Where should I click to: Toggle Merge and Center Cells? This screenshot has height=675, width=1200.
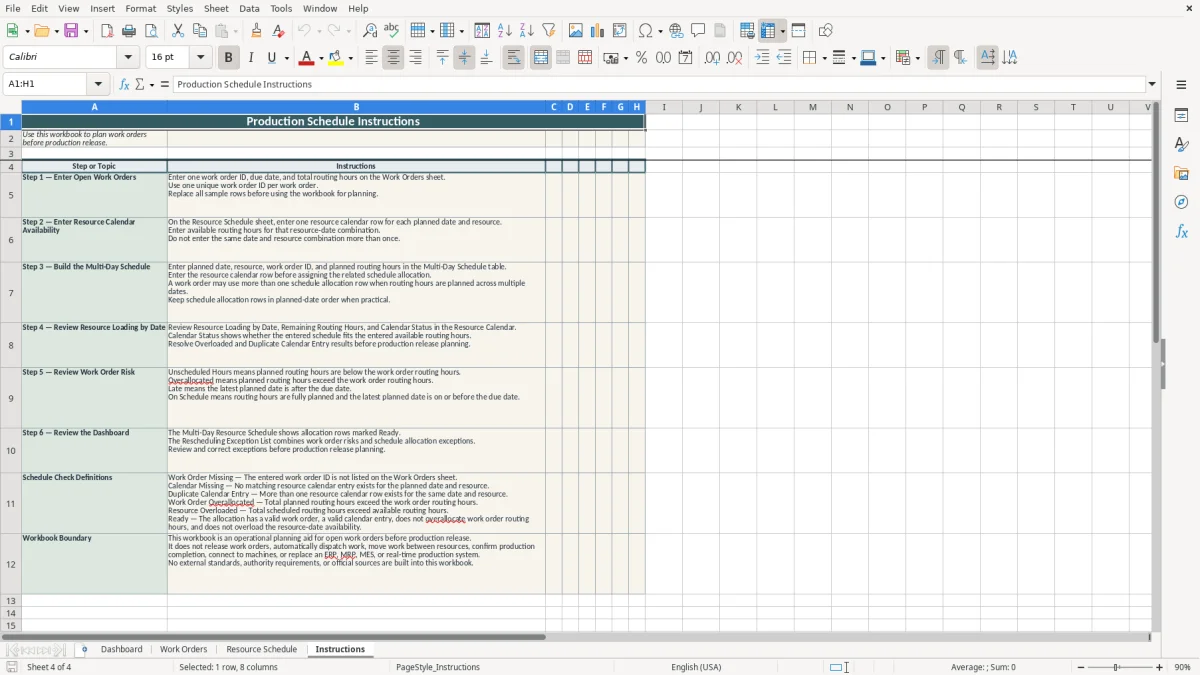click(541, 58)
